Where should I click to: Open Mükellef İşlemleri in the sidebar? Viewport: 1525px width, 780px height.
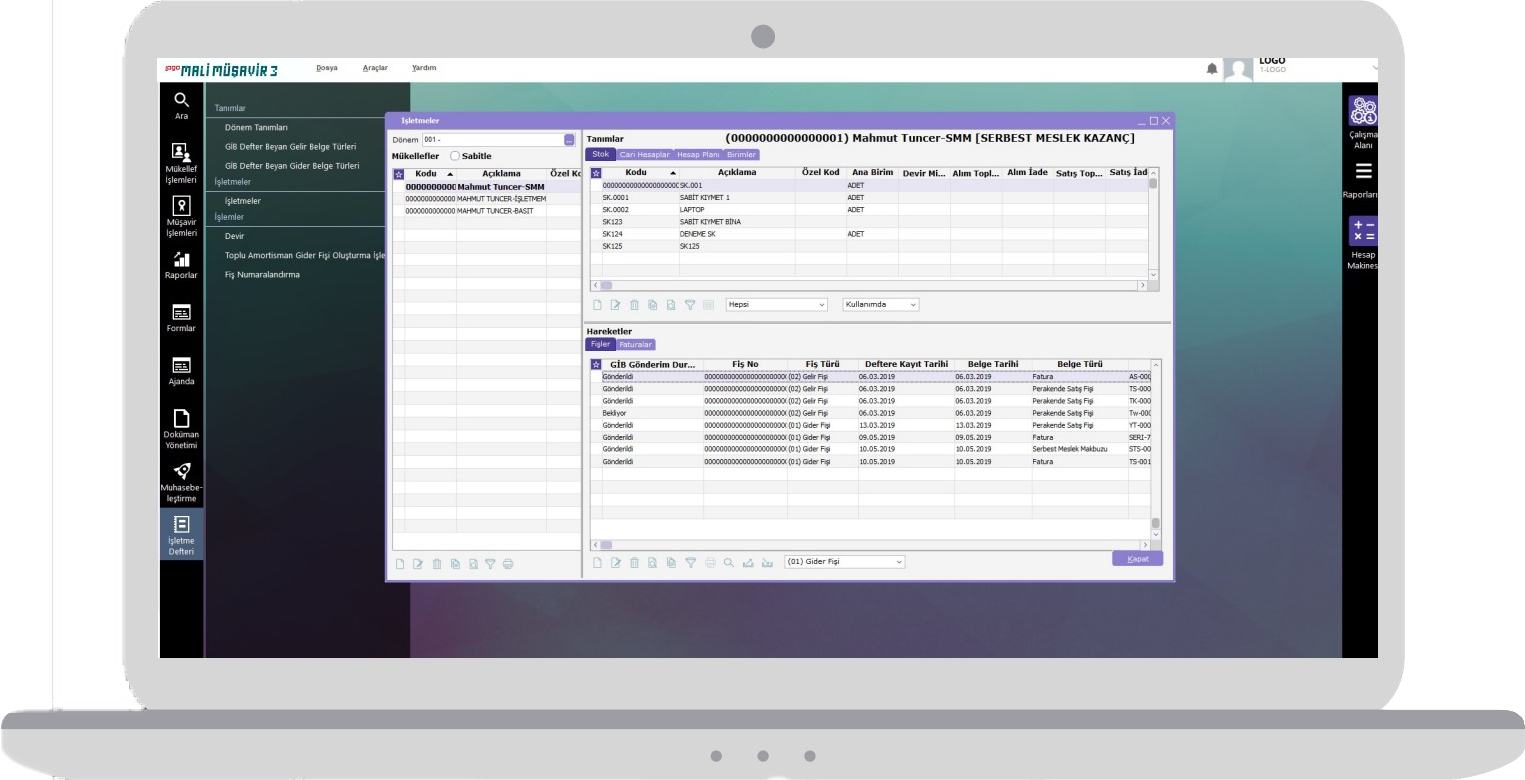181,162
